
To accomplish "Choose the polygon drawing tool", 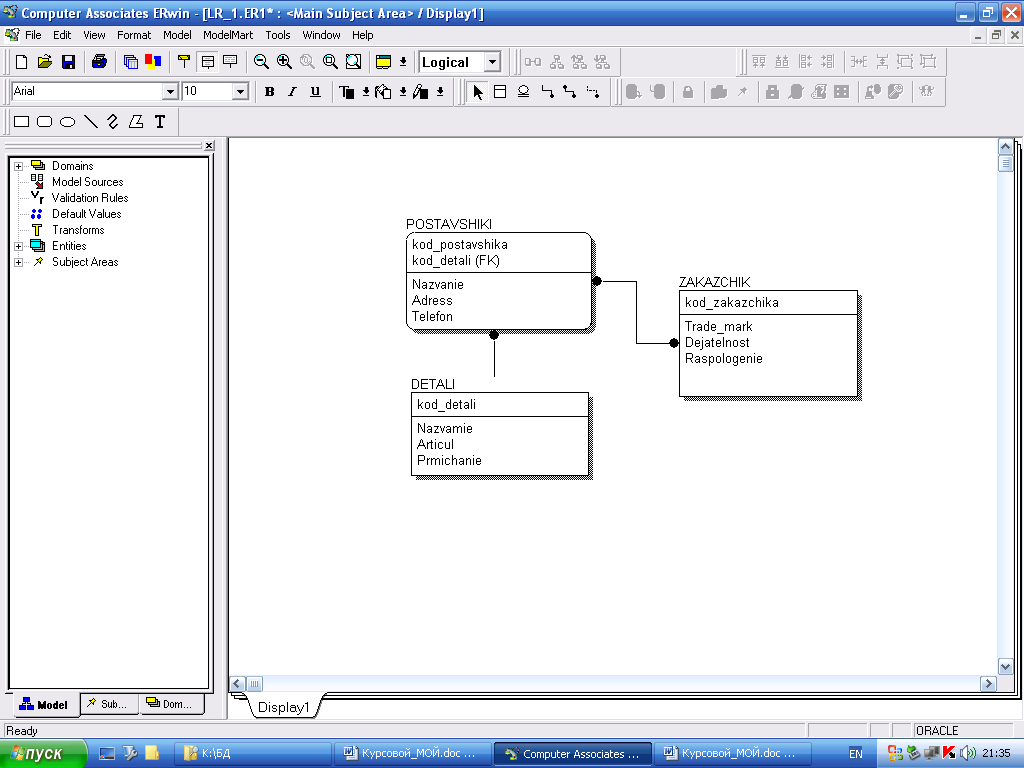I will (x=136, y=121).
